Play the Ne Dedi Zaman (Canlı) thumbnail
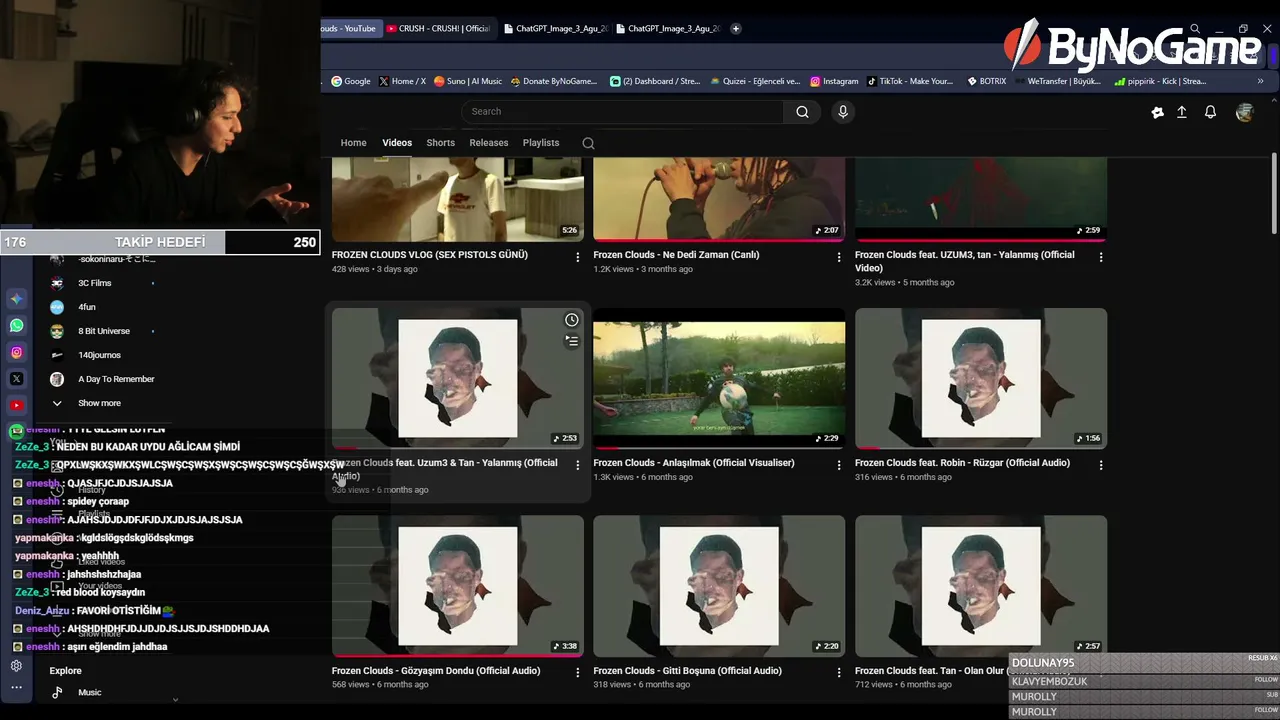Viewport: 1280px width, 720px height. pos(719,199)
